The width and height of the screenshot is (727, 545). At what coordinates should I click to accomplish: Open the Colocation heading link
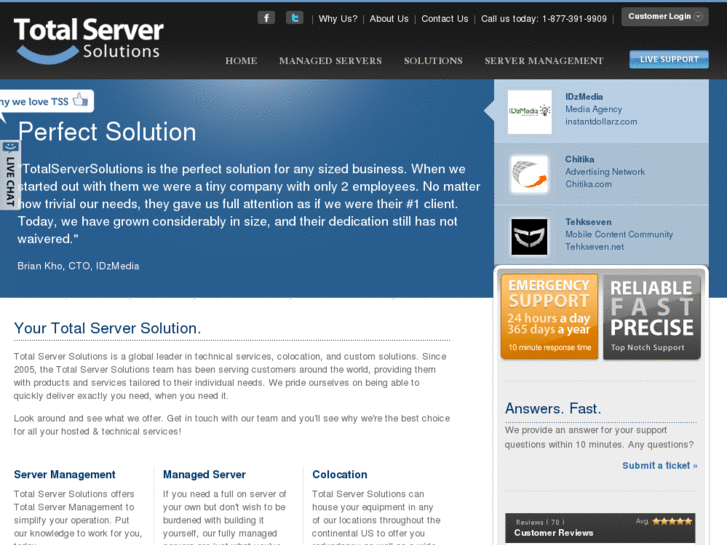[x=340, y=474]
